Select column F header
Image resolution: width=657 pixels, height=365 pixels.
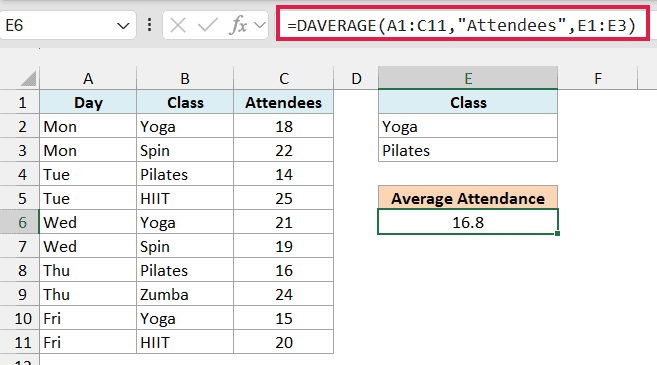tap(598, 78)
